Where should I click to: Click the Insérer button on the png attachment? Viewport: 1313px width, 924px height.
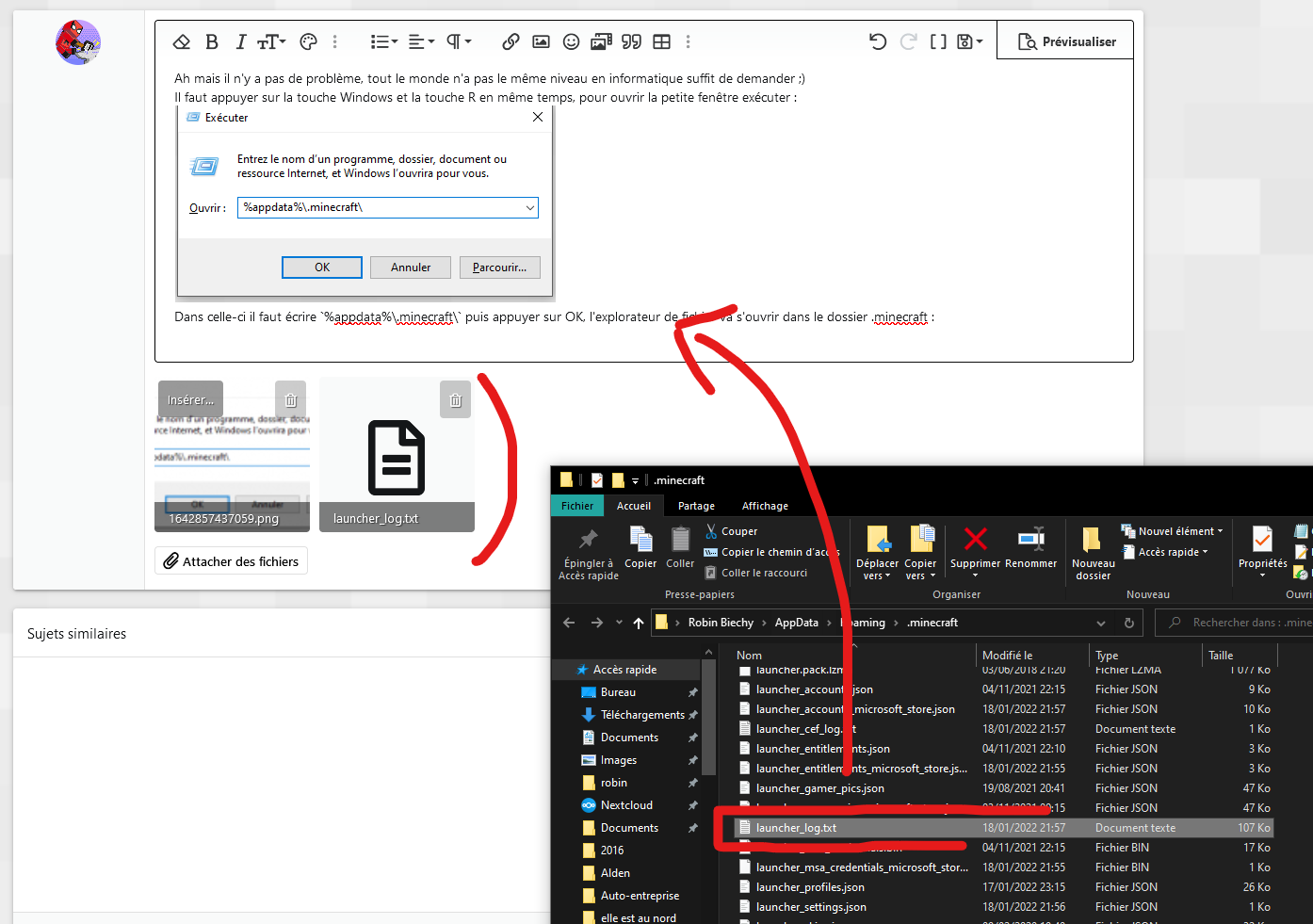pos(190,399)
